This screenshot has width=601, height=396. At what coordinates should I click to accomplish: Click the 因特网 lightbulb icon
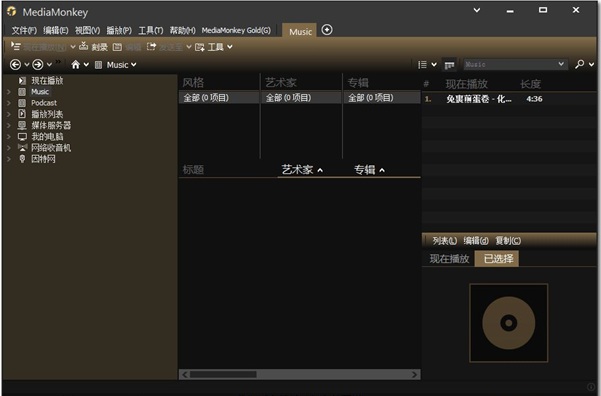click(x=22, y=159)
